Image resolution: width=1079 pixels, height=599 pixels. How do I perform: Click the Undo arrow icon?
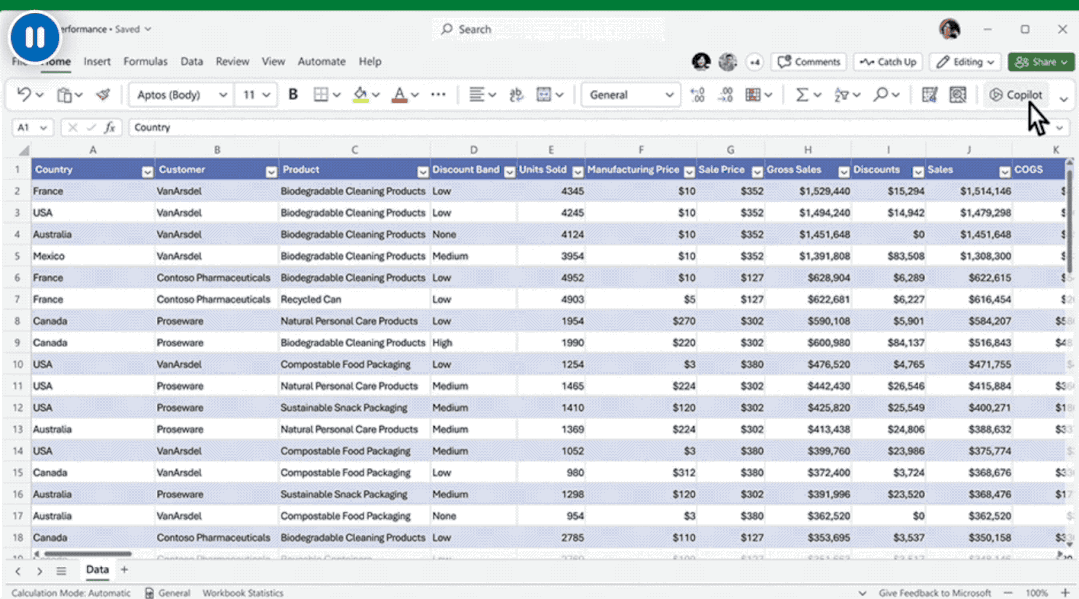tap(24, 94)
